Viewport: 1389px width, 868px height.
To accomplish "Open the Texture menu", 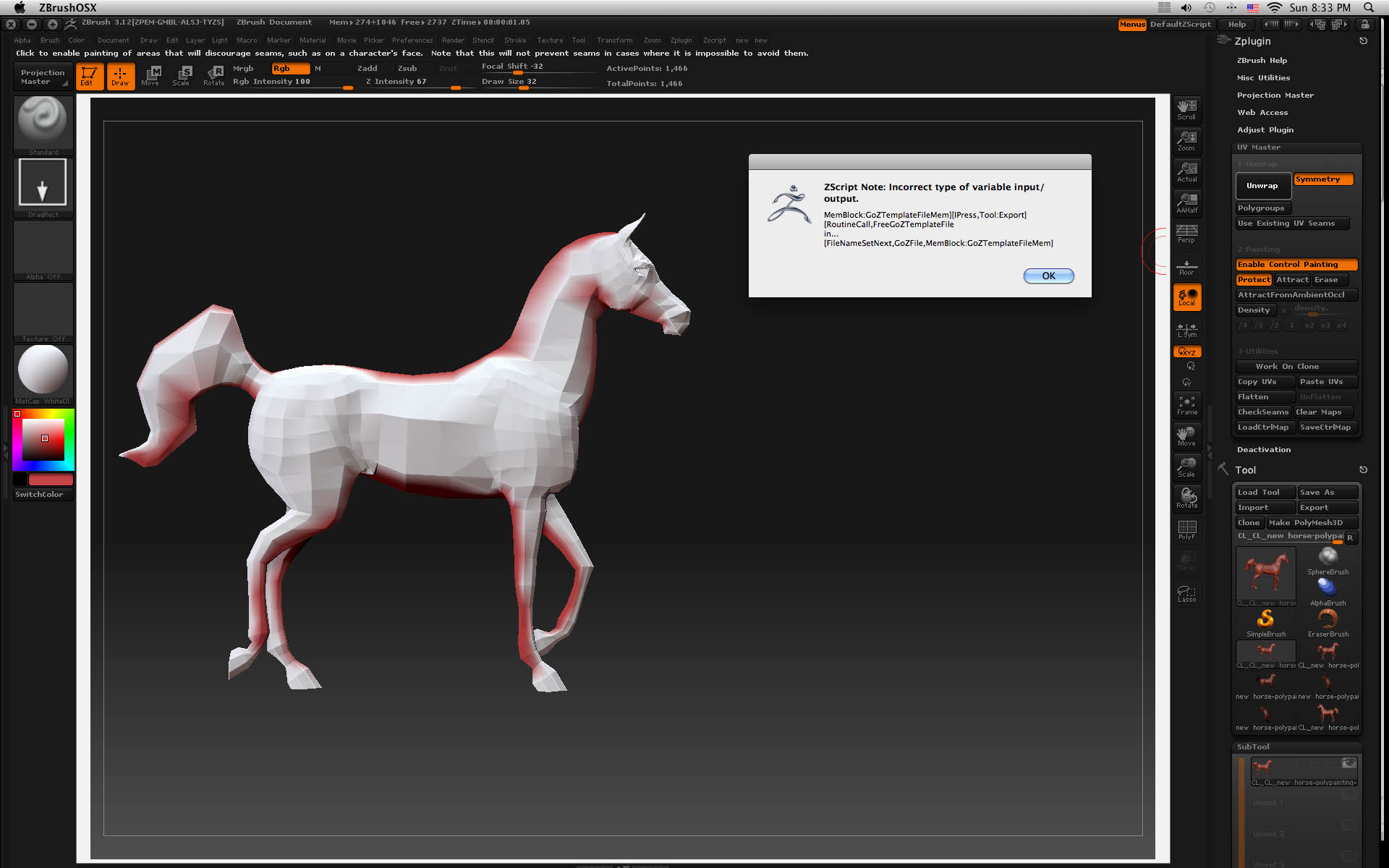I will coord(550,41).
